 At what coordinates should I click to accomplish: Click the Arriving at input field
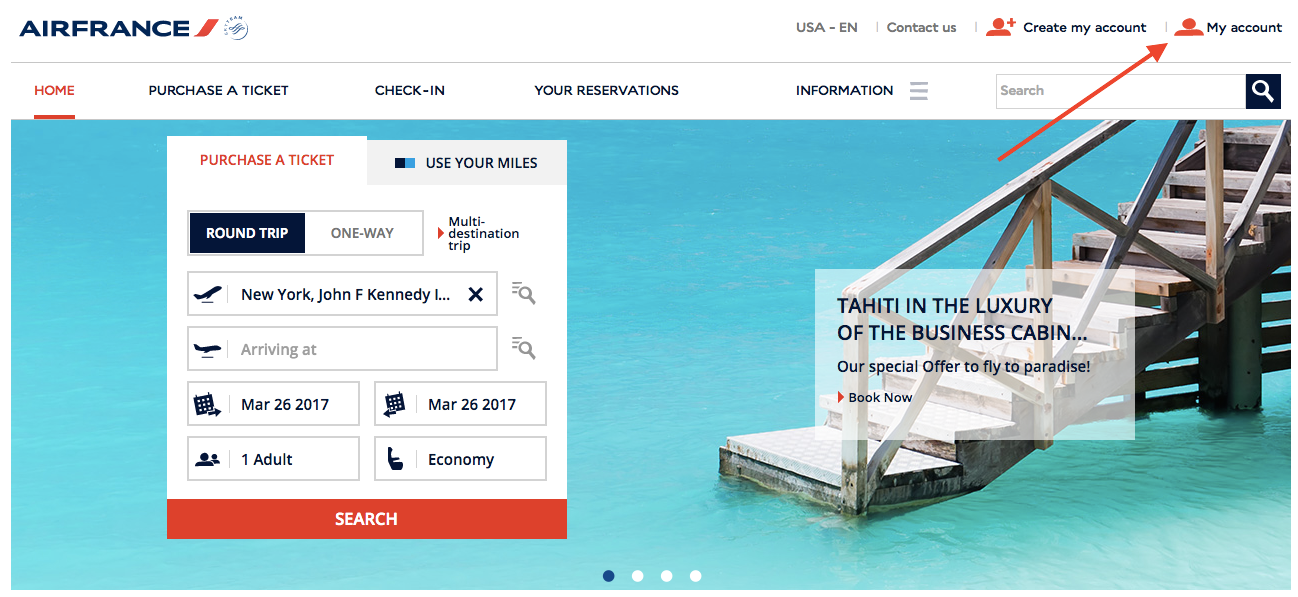(342, 349)
